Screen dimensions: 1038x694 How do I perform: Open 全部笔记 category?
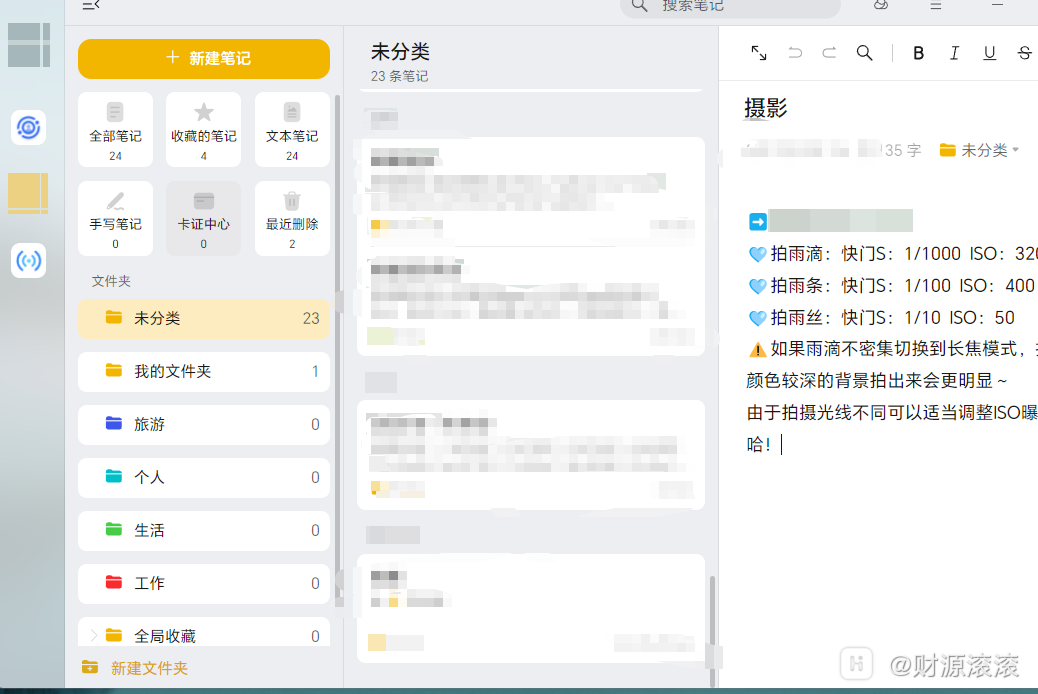(x=115, y=129)
